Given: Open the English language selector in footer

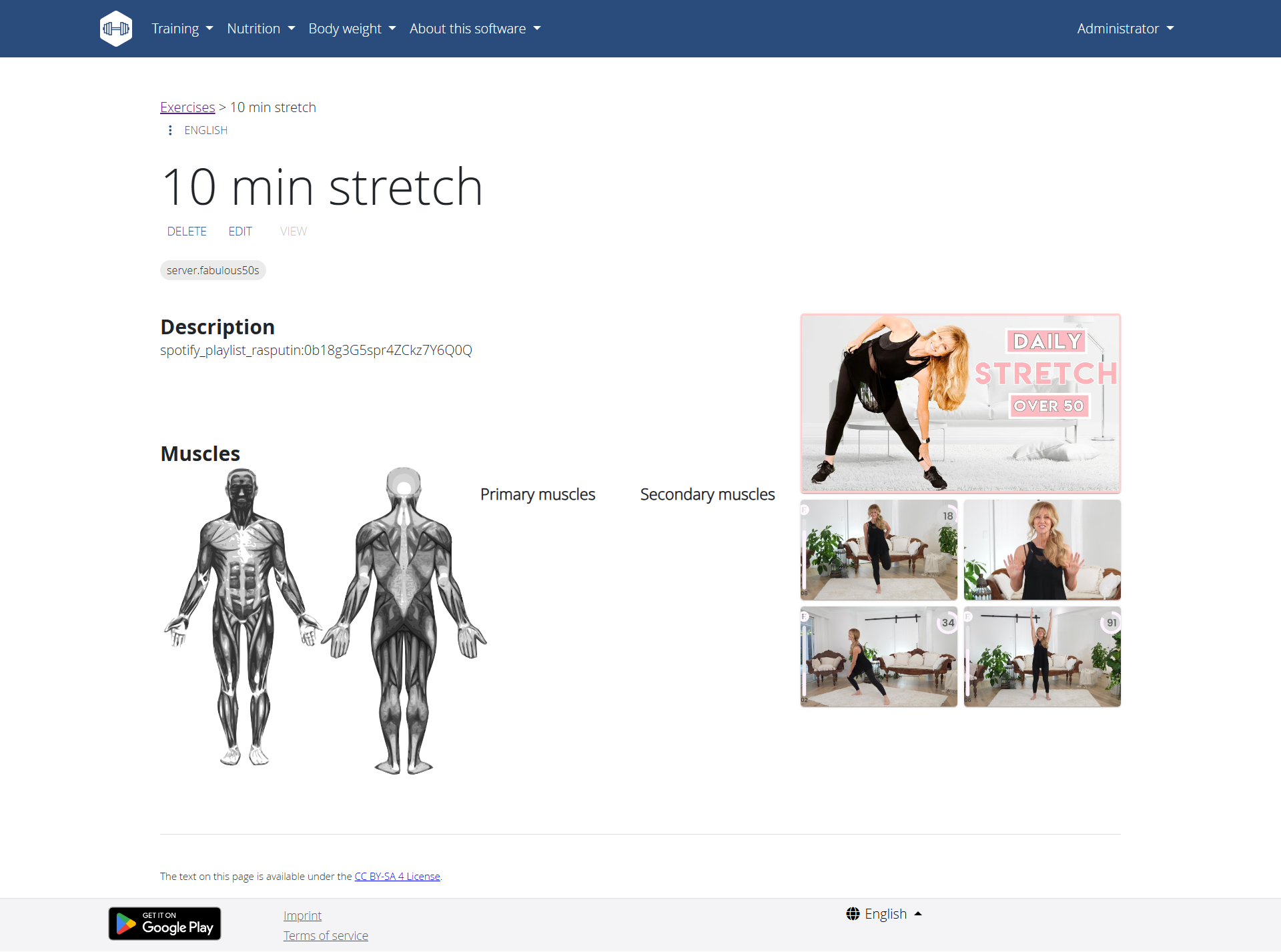Looking at the screenshot, I should [885, 913].
